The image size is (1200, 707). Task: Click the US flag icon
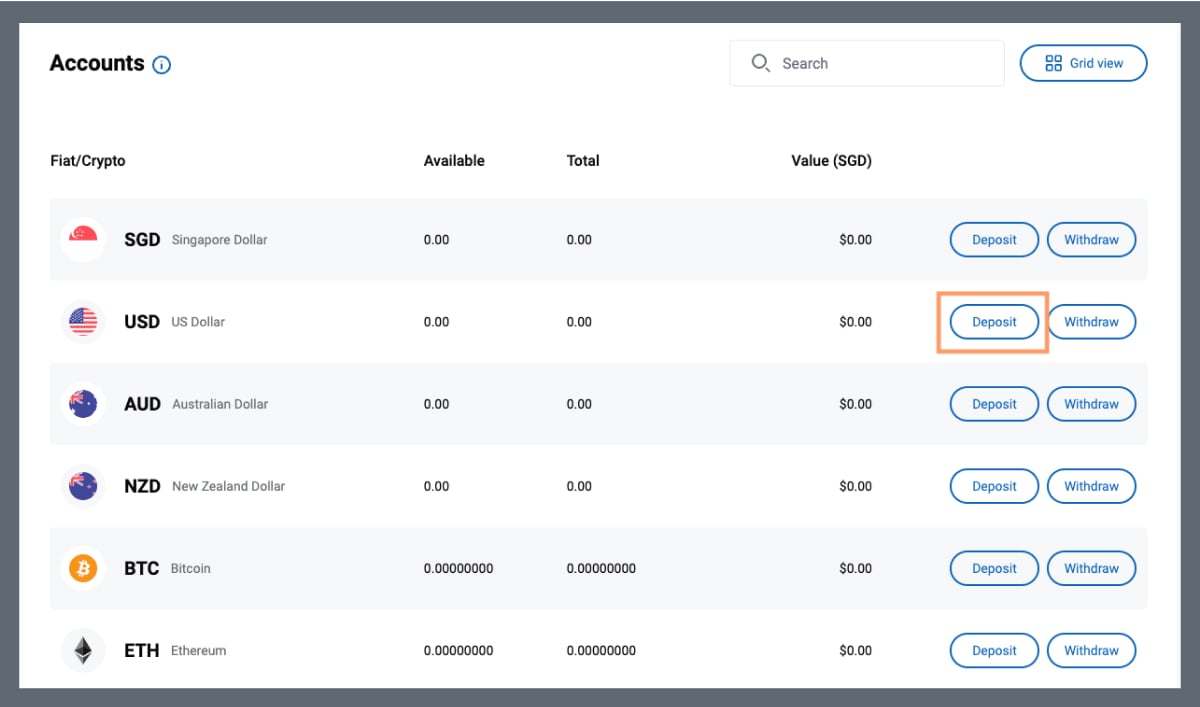click(83, 322)
